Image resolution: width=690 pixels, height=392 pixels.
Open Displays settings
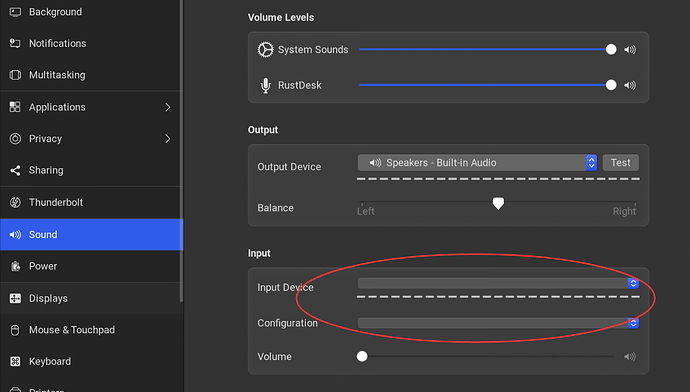[x=91, y=298]
